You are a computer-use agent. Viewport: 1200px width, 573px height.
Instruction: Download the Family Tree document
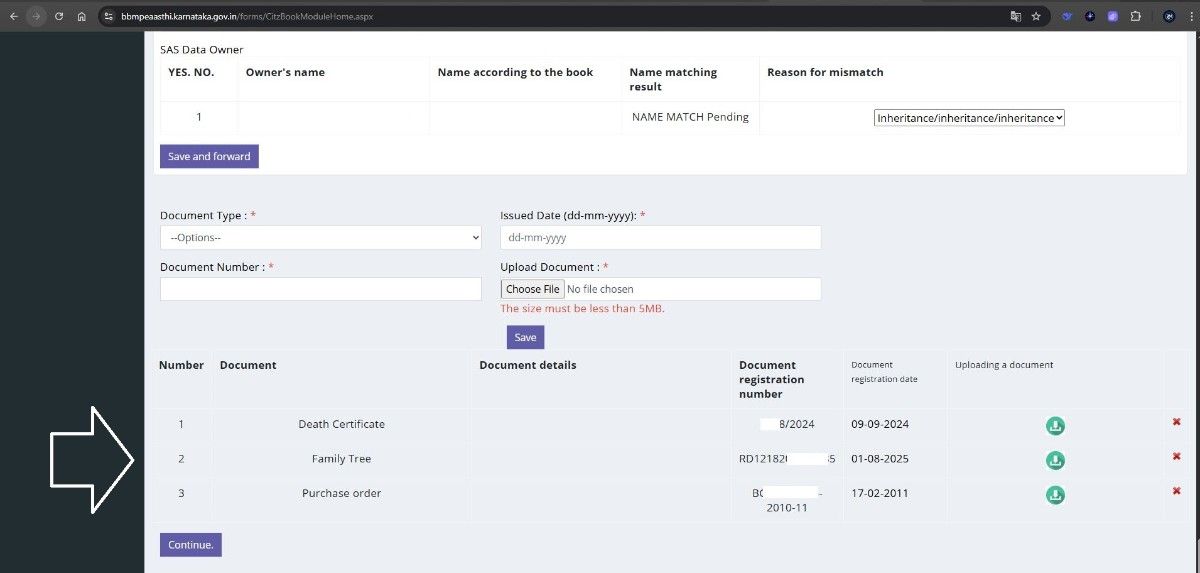(x=1054, y=461)
